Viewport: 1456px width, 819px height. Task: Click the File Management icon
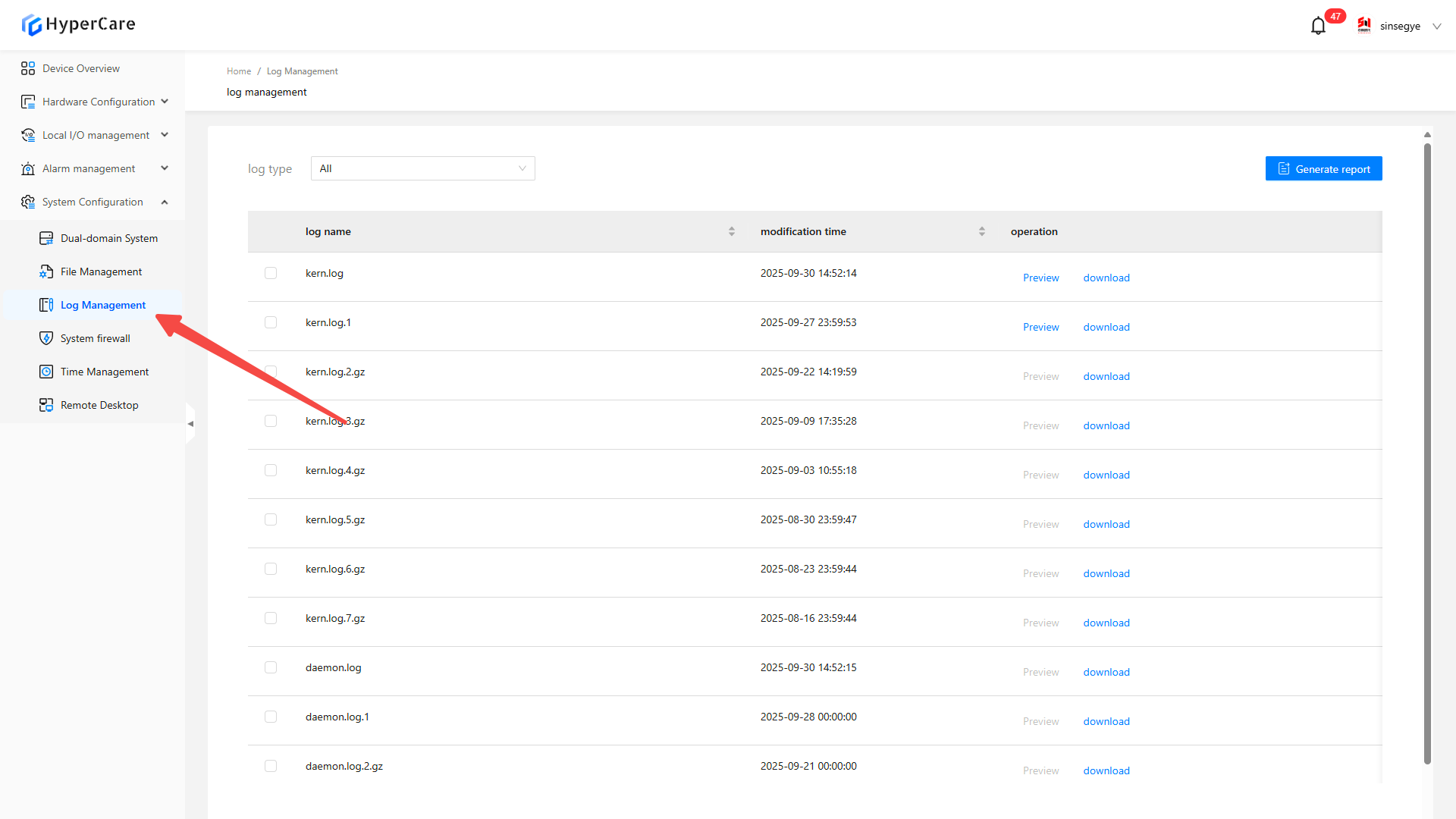pos(46,271)
